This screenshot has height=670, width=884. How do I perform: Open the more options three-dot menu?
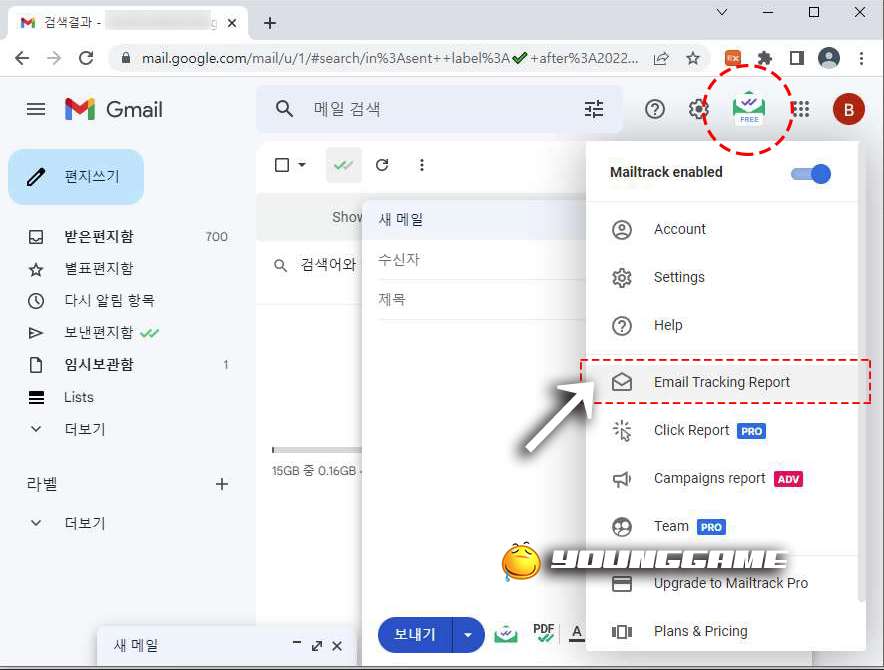(422, 165)
